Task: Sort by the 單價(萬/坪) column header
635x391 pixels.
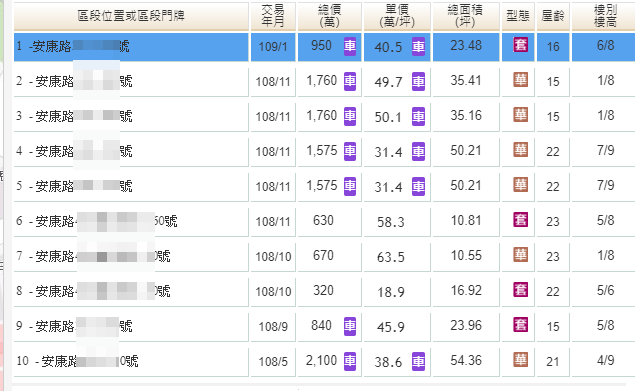Action: 397,16
